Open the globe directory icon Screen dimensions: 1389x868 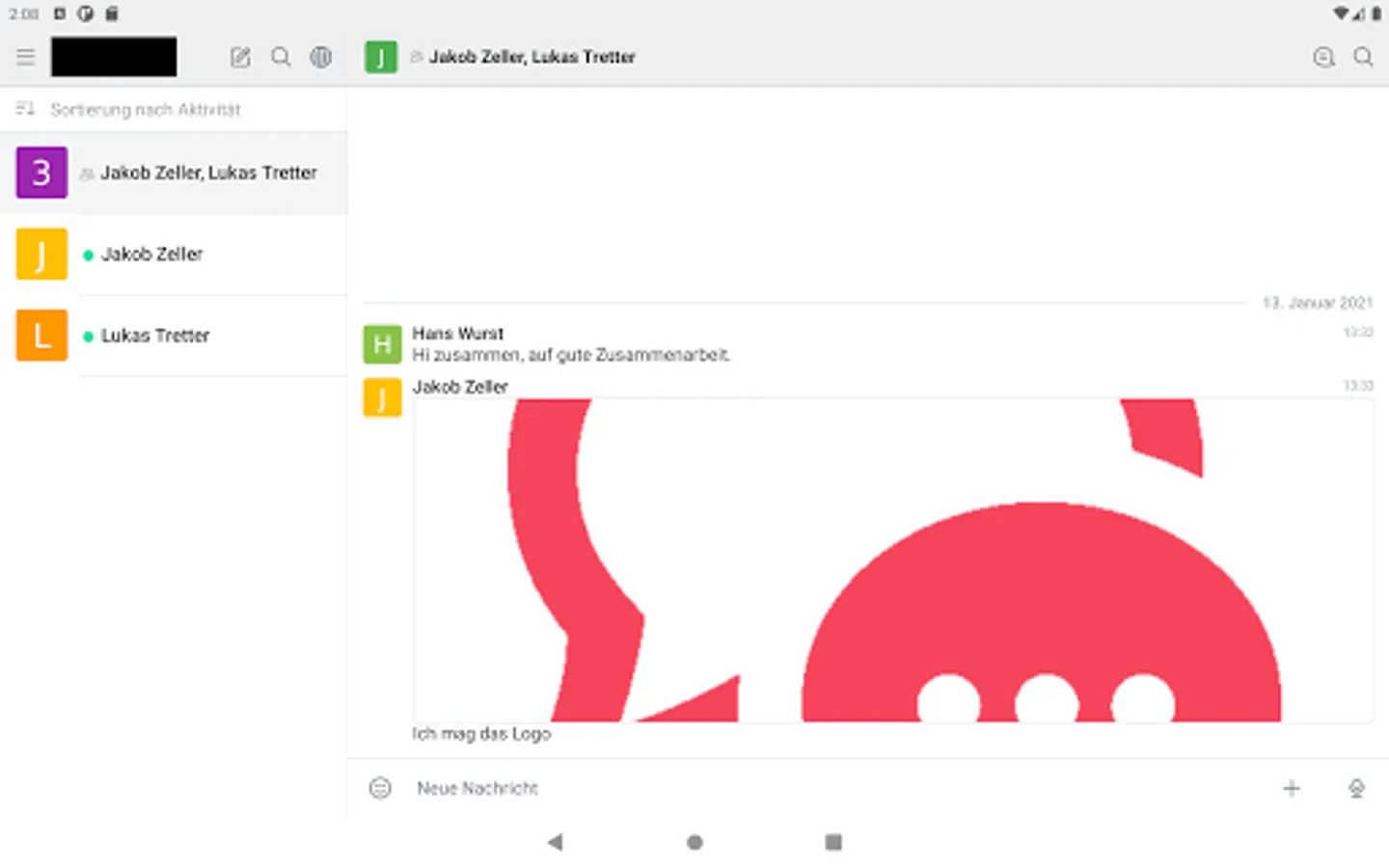pyautogui.click(x=321, y=57)
